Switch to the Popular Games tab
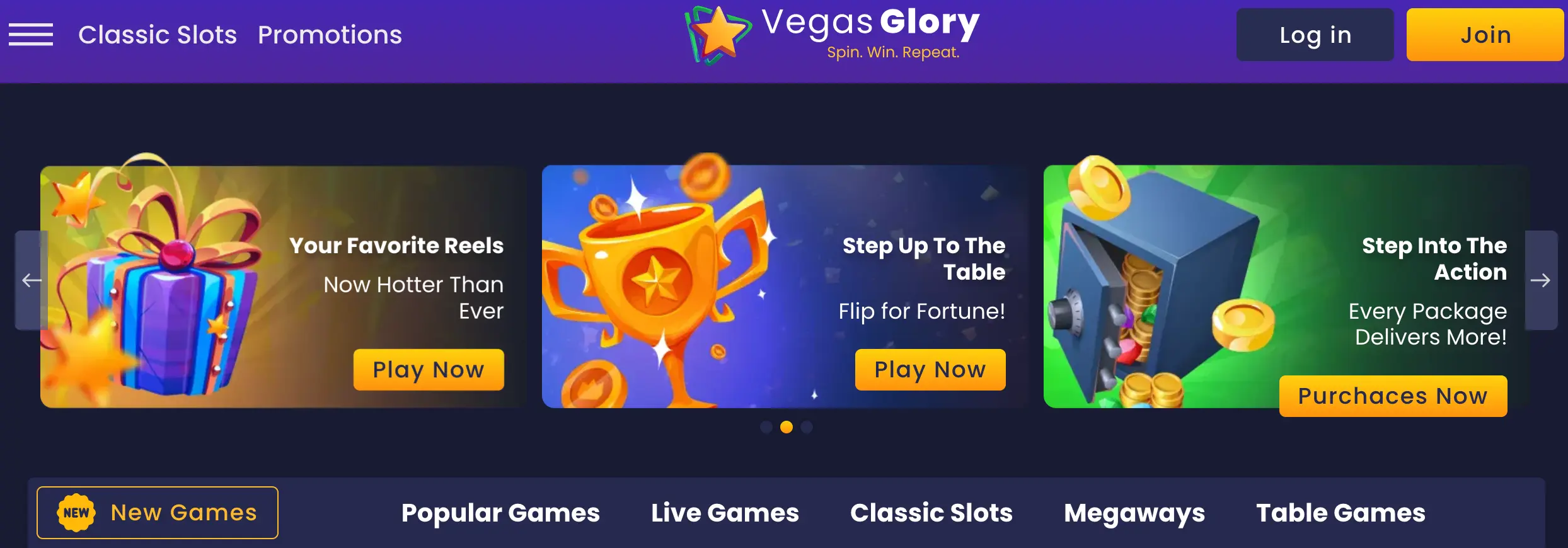The image size is (1568, 548). pos(500,513)
